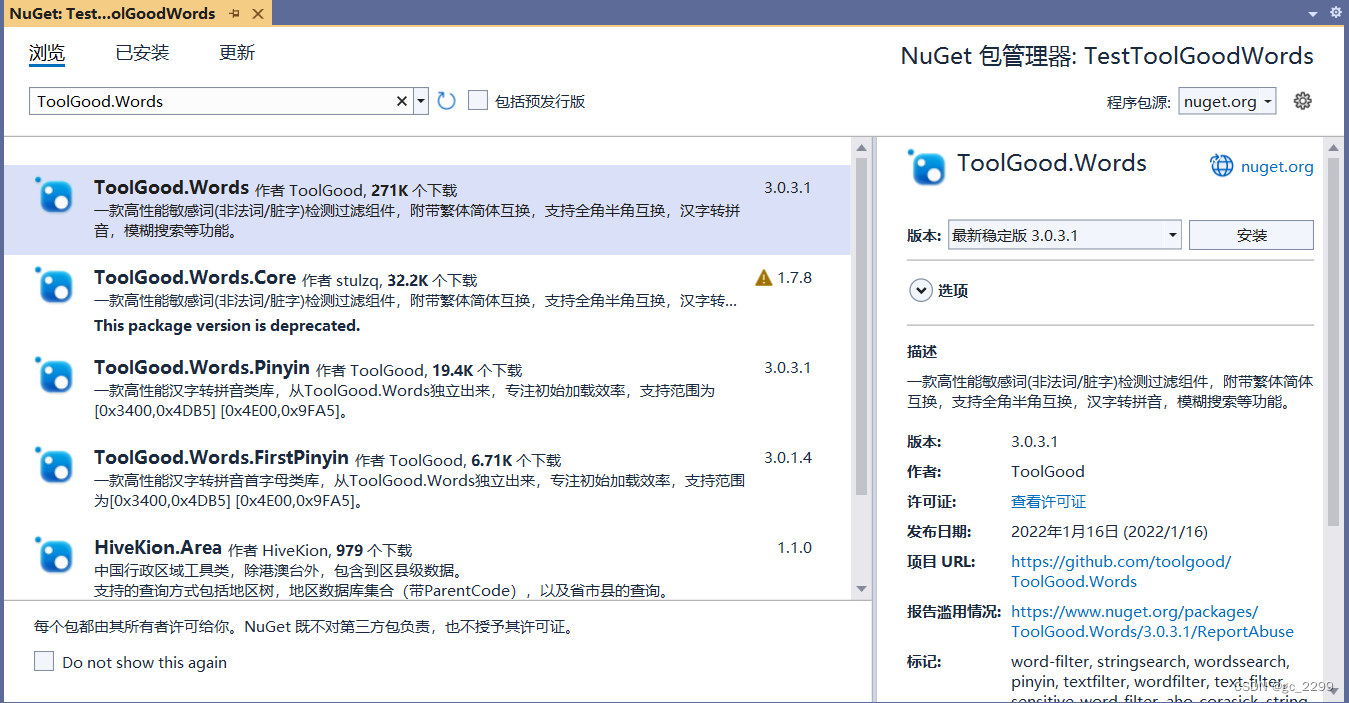Click deprecated warning icon next to 1.7.8
Image resolution: width=1349 pixels, height=703 pixels.
764,278
